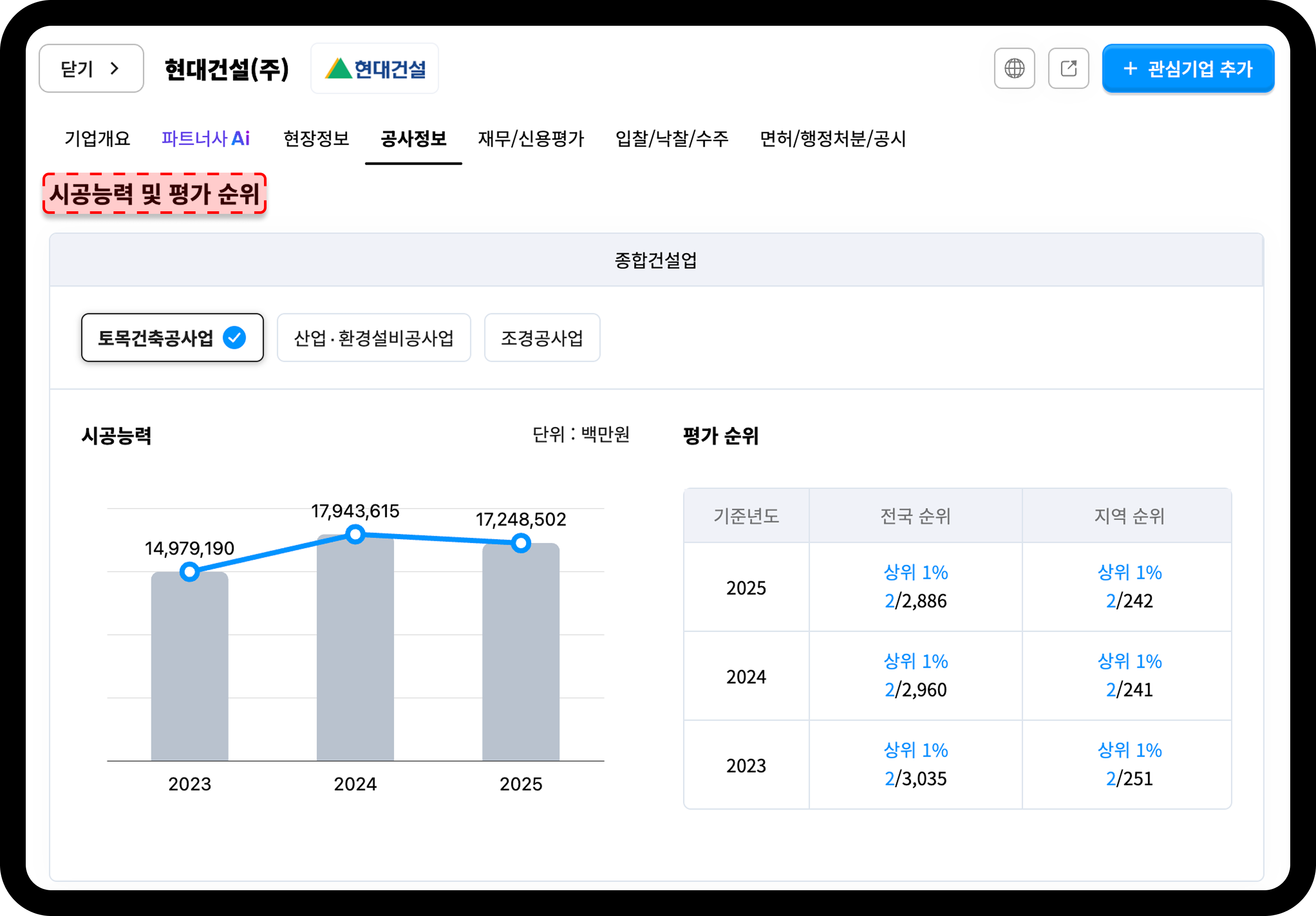Click the 종합건설업 header row
The height and width of the screenshot is (916, 1316).
tap(656, 260)
